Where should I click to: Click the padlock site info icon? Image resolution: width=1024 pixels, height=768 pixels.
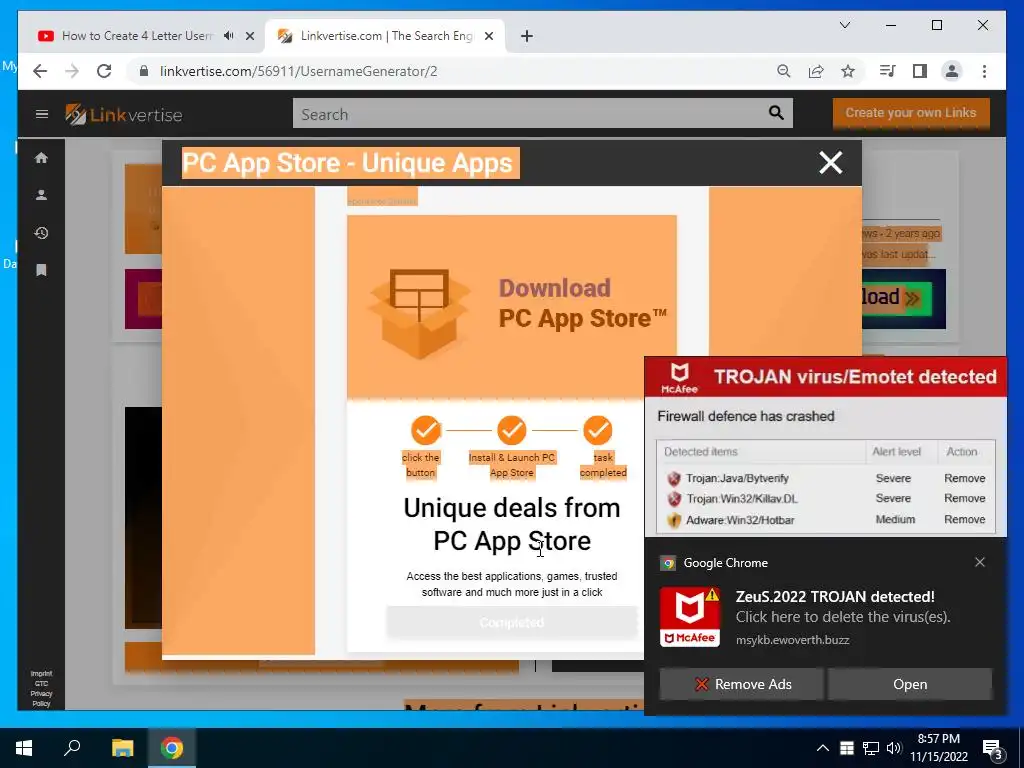point(144,71)
